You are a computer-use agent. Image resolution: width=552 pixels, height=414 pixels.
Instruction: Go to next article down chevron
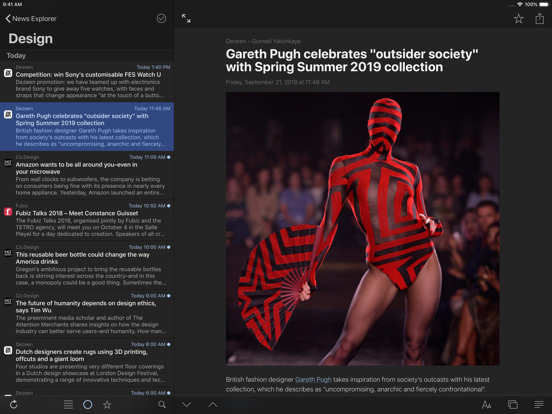187,404
